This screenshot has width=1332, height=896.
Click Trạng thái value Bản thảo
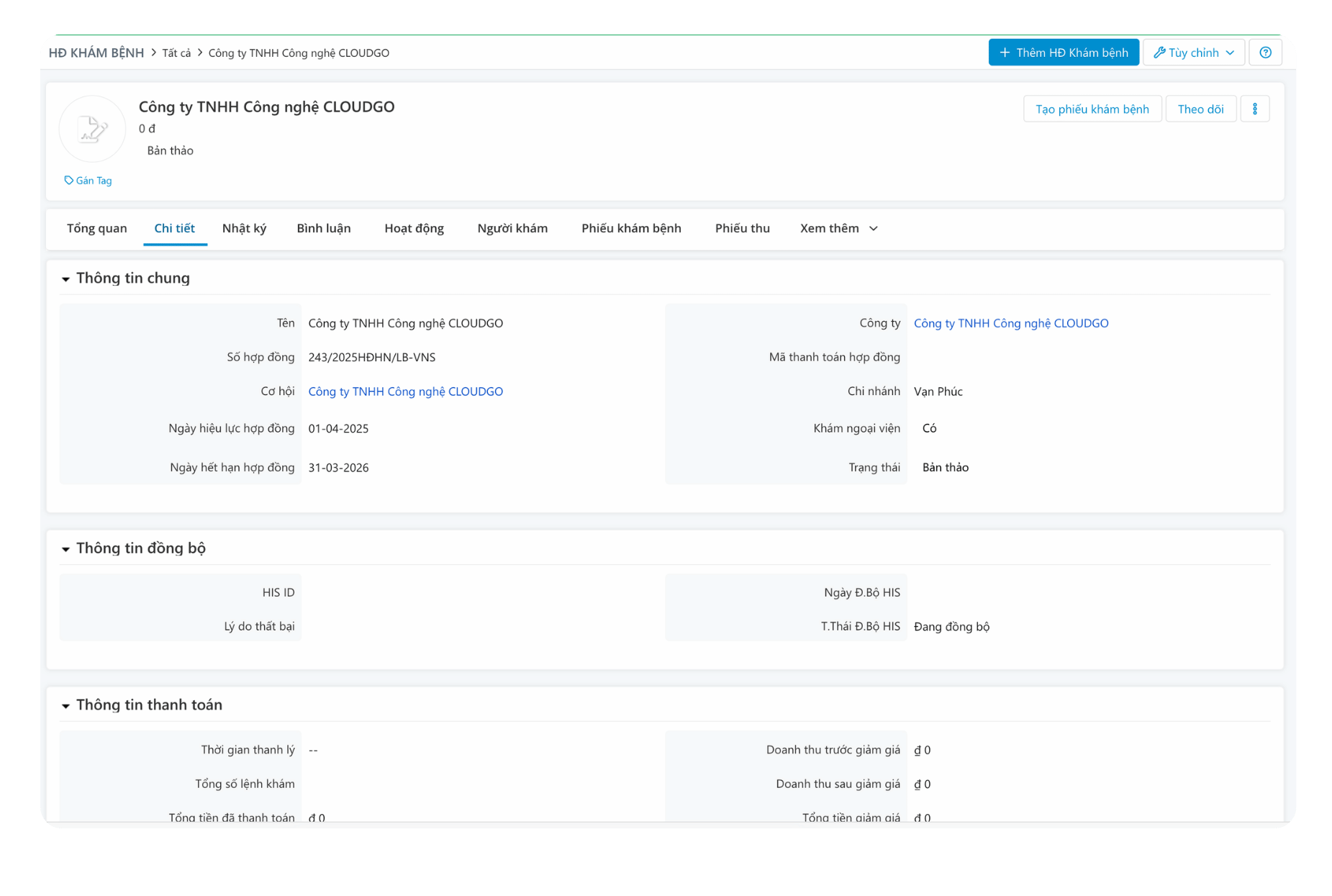click(946, 468)
